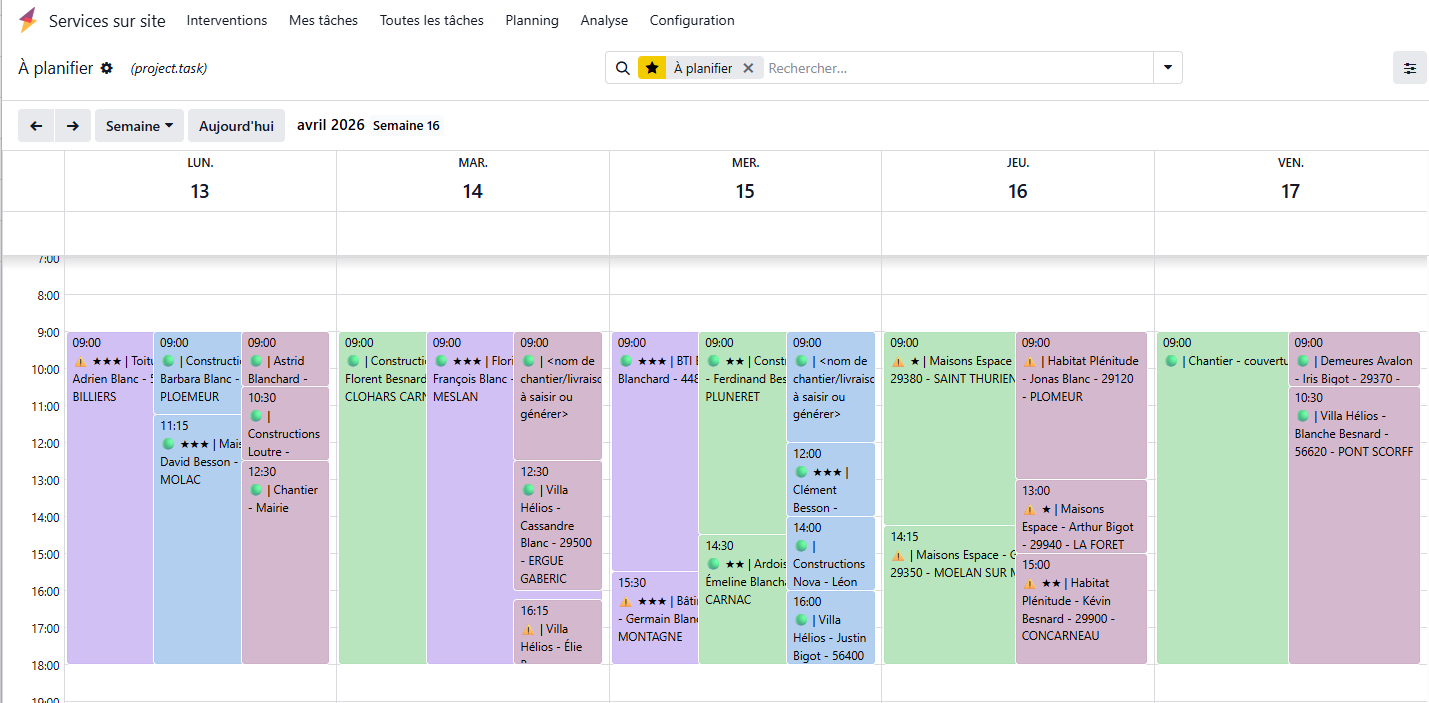The image size is (1429, 703).
Task: Toggle the side panel settings sliders icon
Action: [x=1409, y=68]
